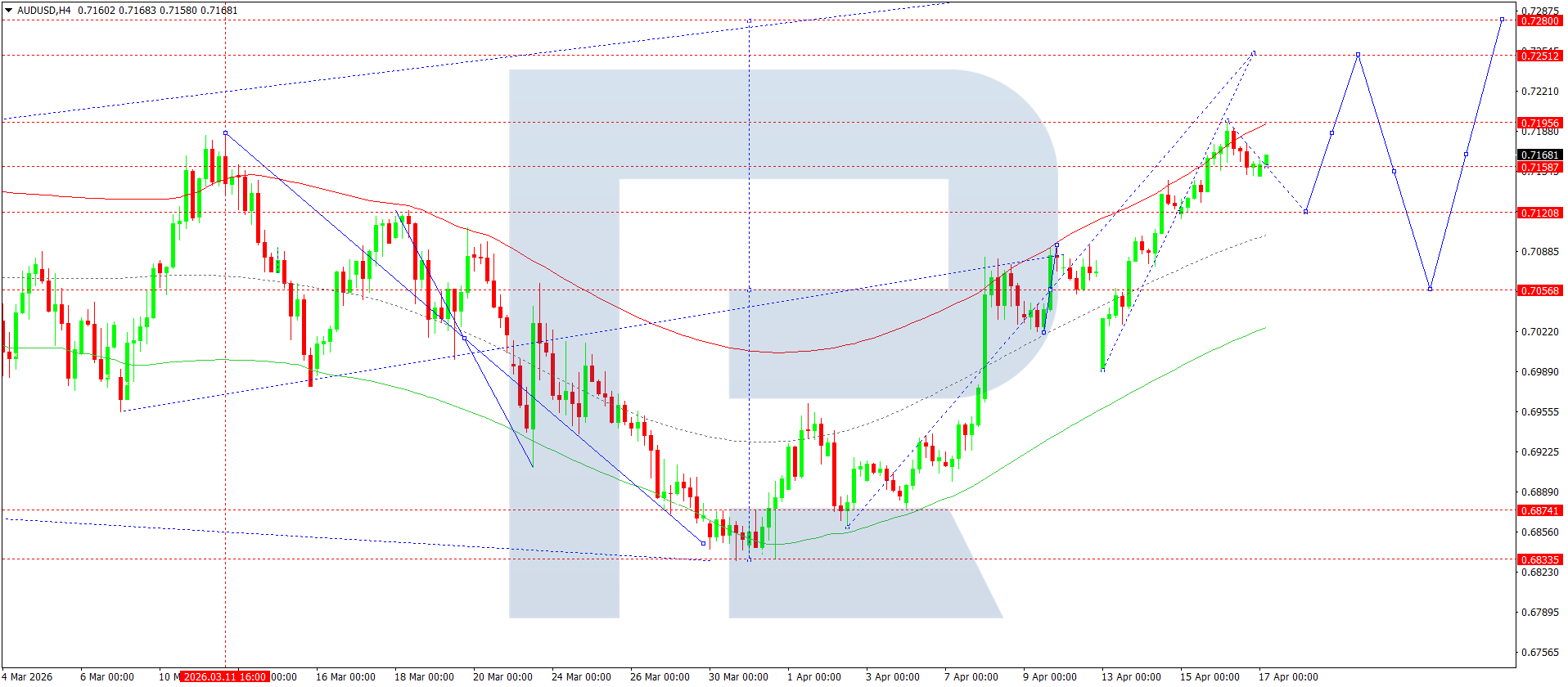Screen dimensions: 1568x687
Task: Select forecast line low anchor at 0.70568
Action: coord(1430,289)
